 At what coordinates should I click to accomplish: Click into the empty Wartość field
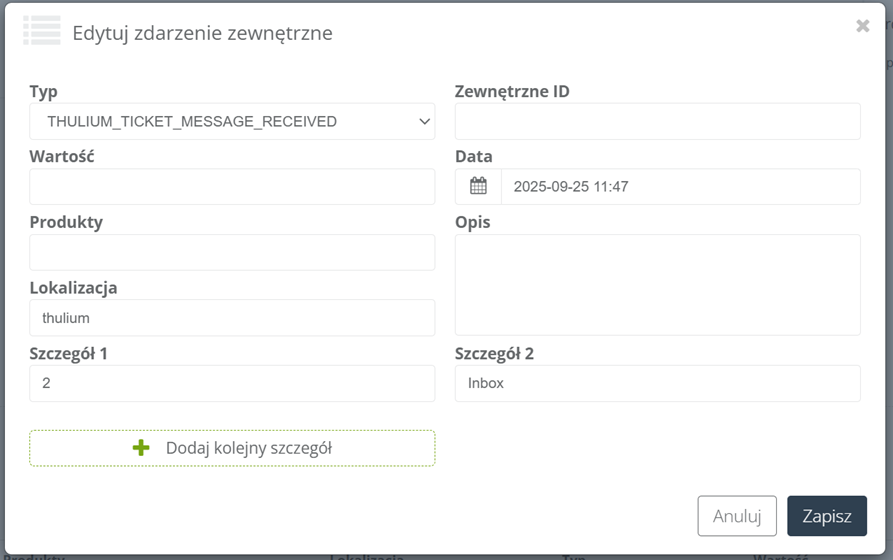[x=232, y=187]
